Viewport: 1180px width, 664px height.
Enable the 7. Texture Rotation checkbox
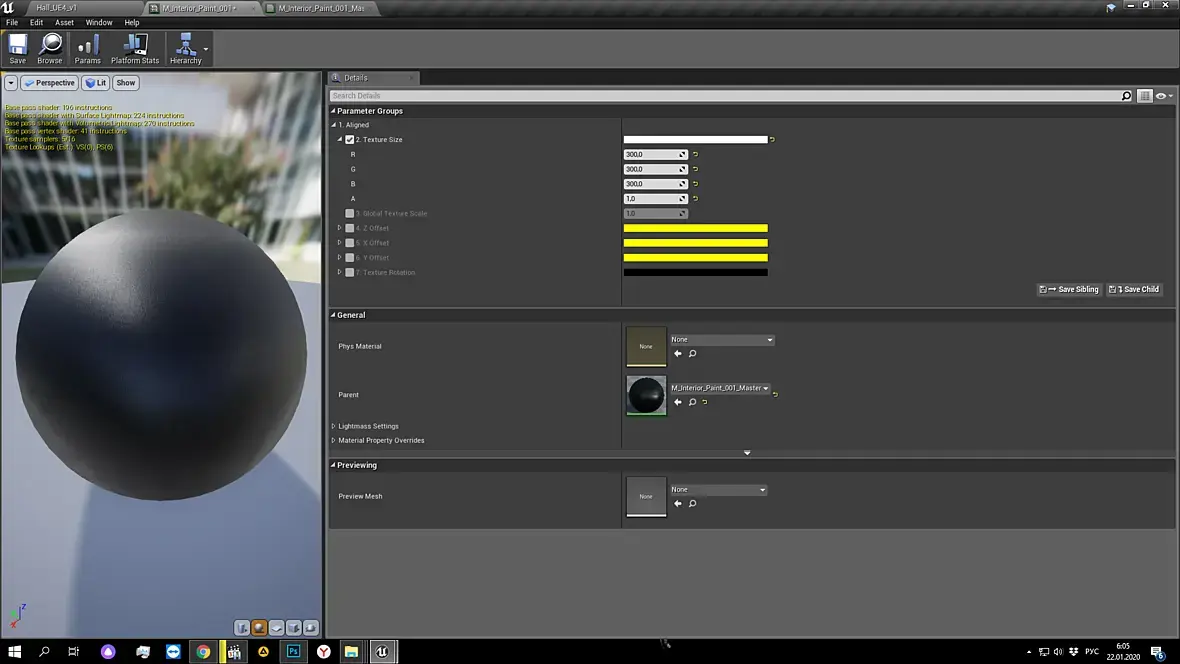tap(350, 273)
